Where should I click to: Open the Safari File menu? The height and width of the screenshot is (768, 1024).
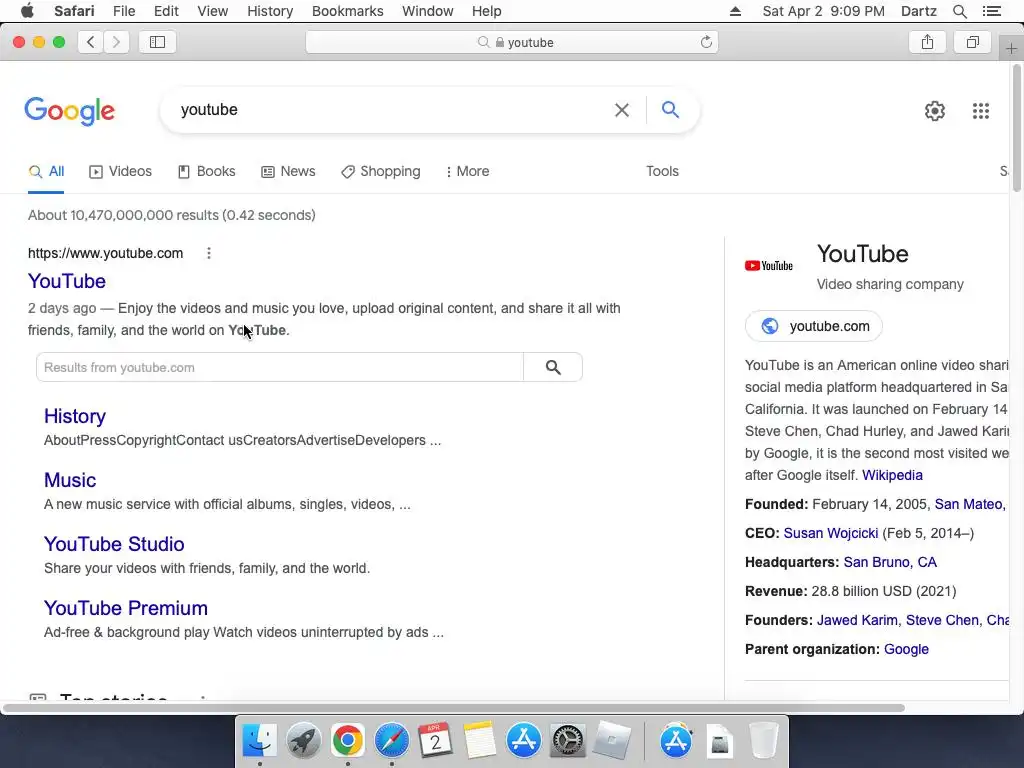(123, 11)
